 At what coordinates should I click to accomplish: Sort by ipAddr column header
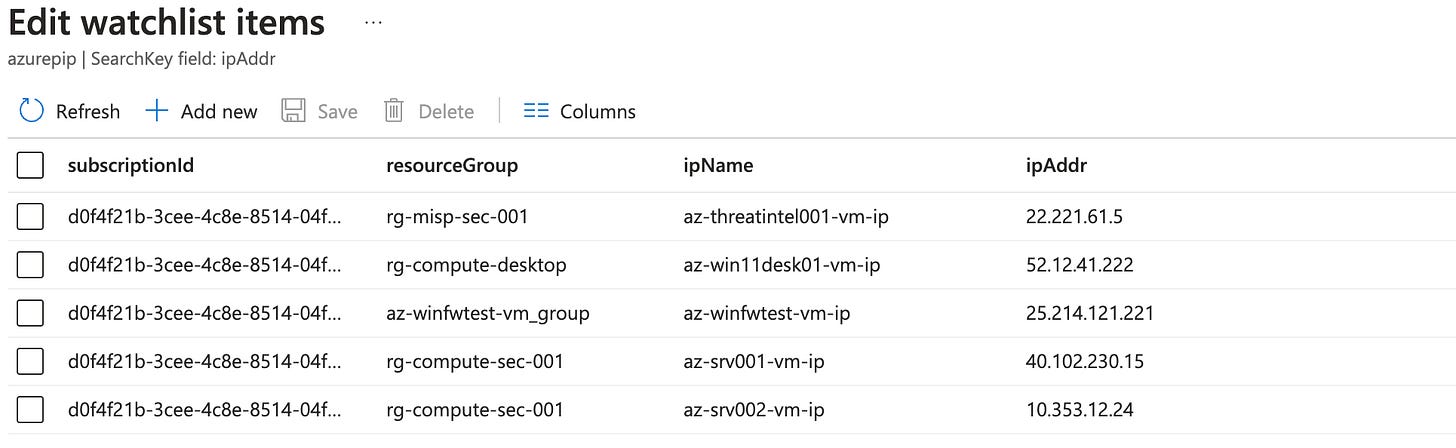[x=1056, y=166]
